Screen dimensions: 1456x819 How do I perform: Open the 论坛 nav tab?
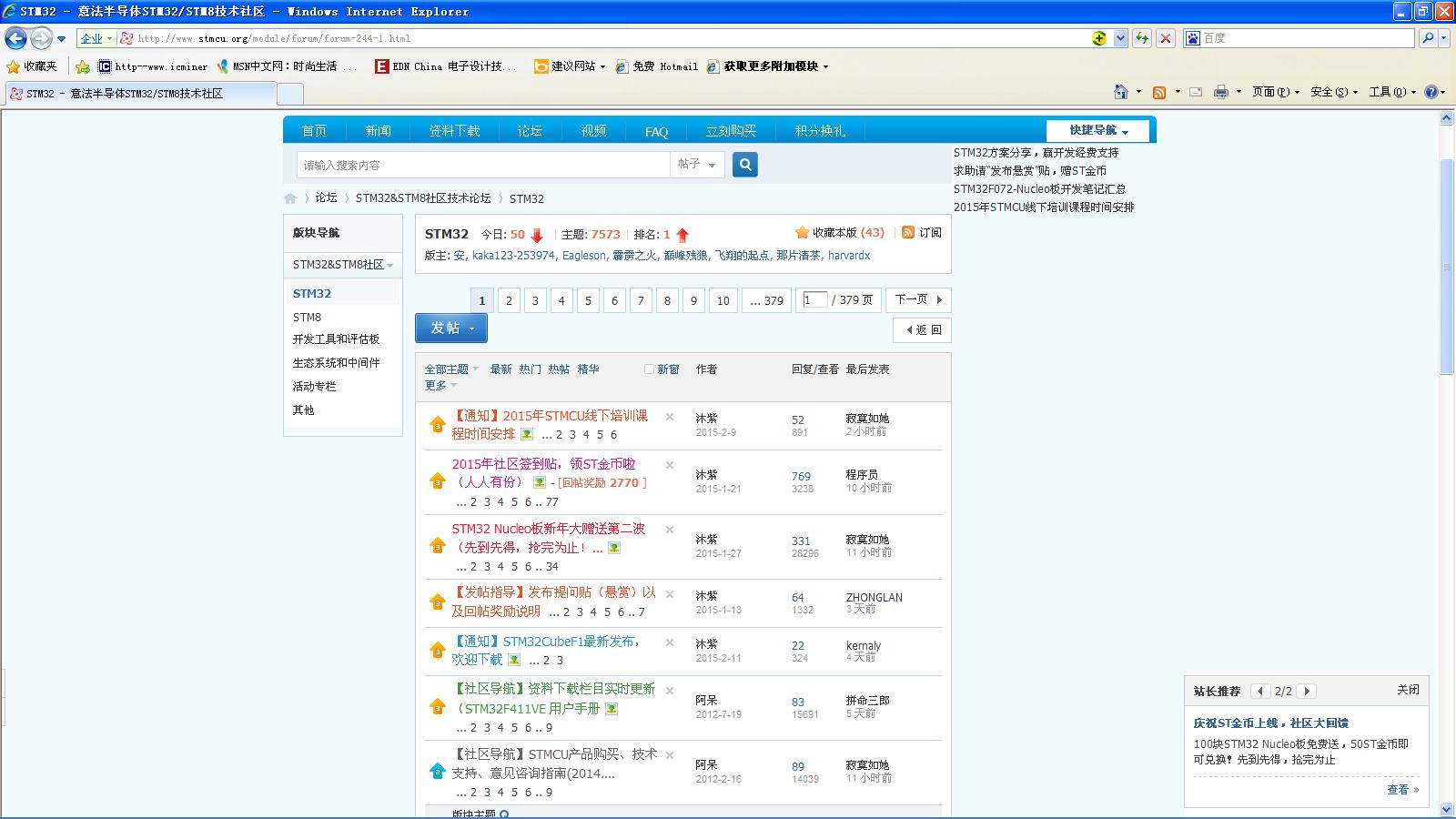(530, 131)
